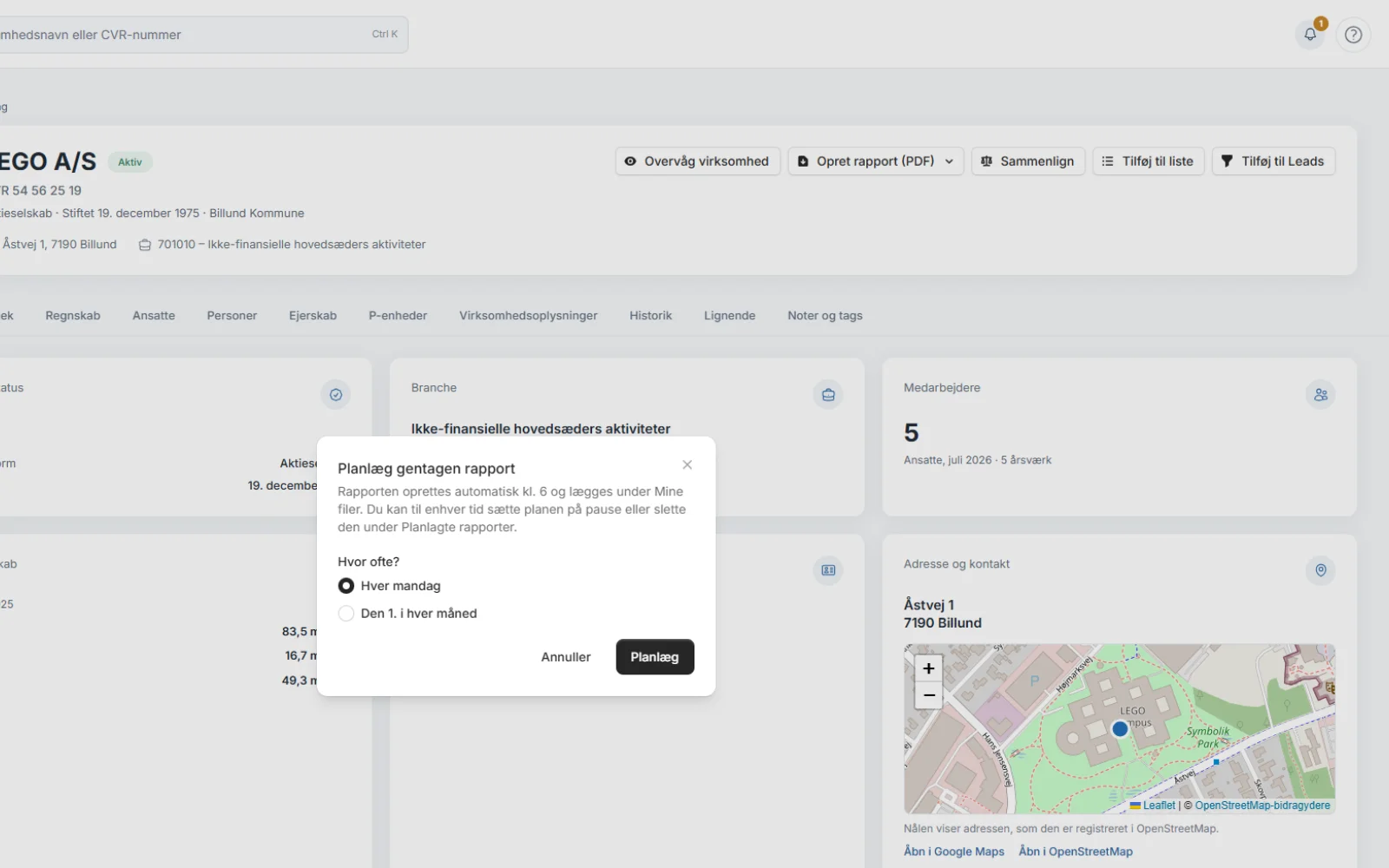1389x868 pixels.
Task: Zoom in on the map
Action: (928, 668)
